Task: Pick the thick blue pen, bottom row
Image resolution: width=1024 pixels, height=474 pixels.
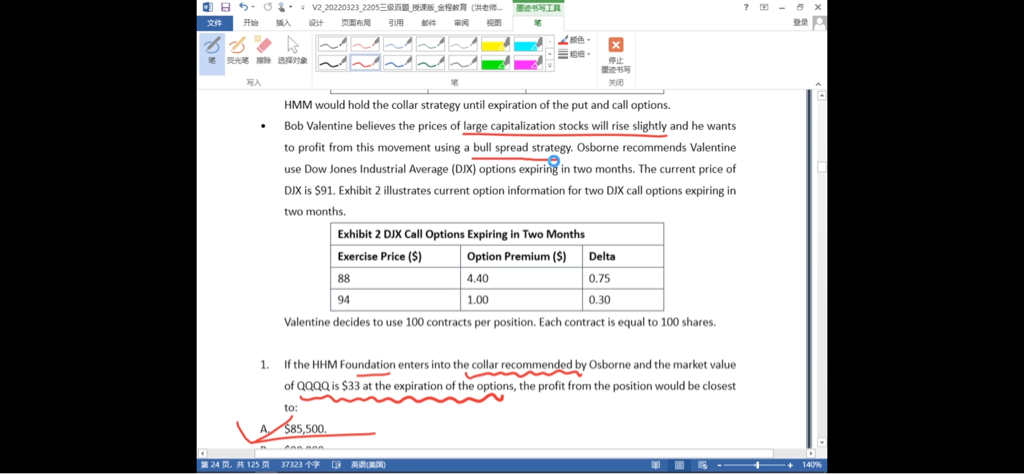Action: pos(398,62)
